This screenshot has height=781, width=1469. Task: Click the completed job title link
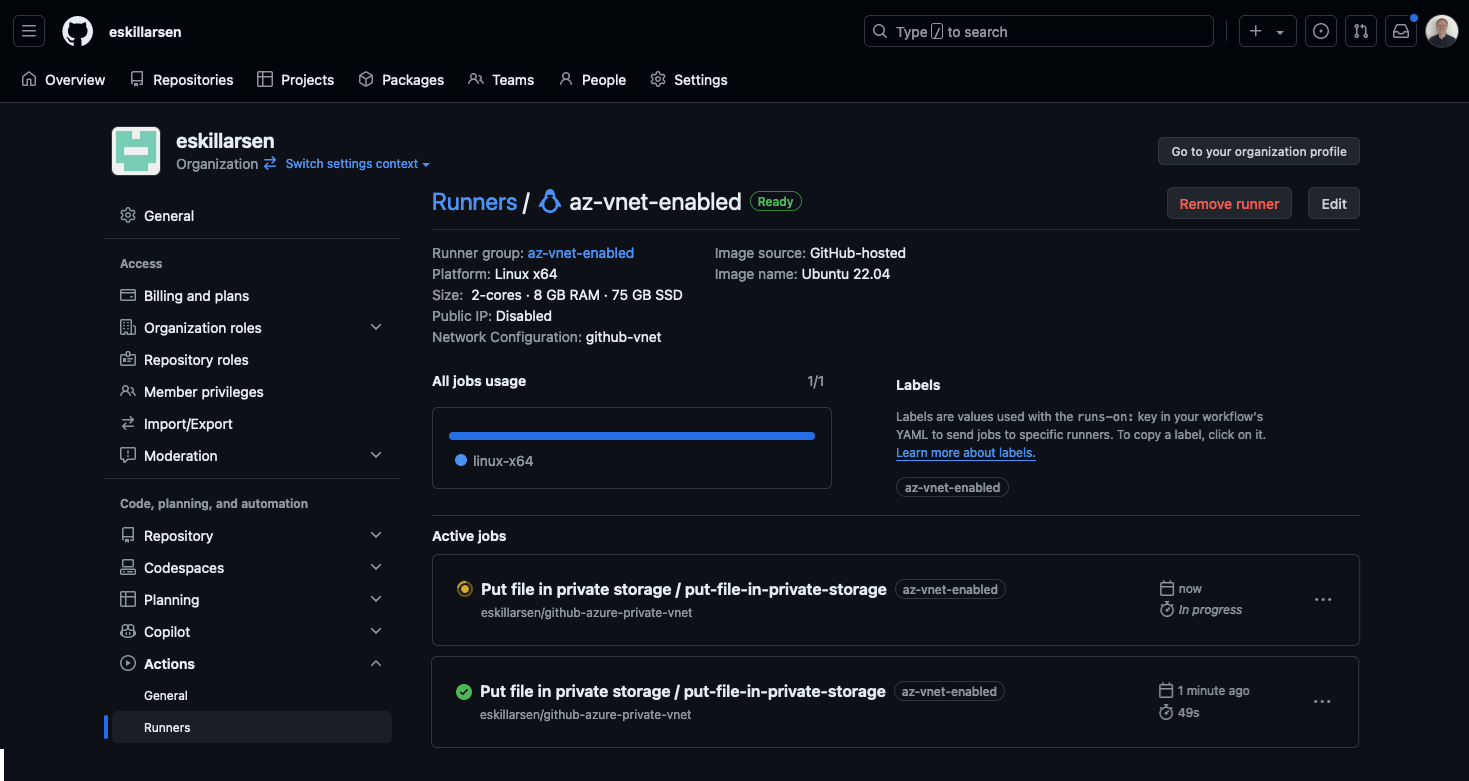click(683, 691)
